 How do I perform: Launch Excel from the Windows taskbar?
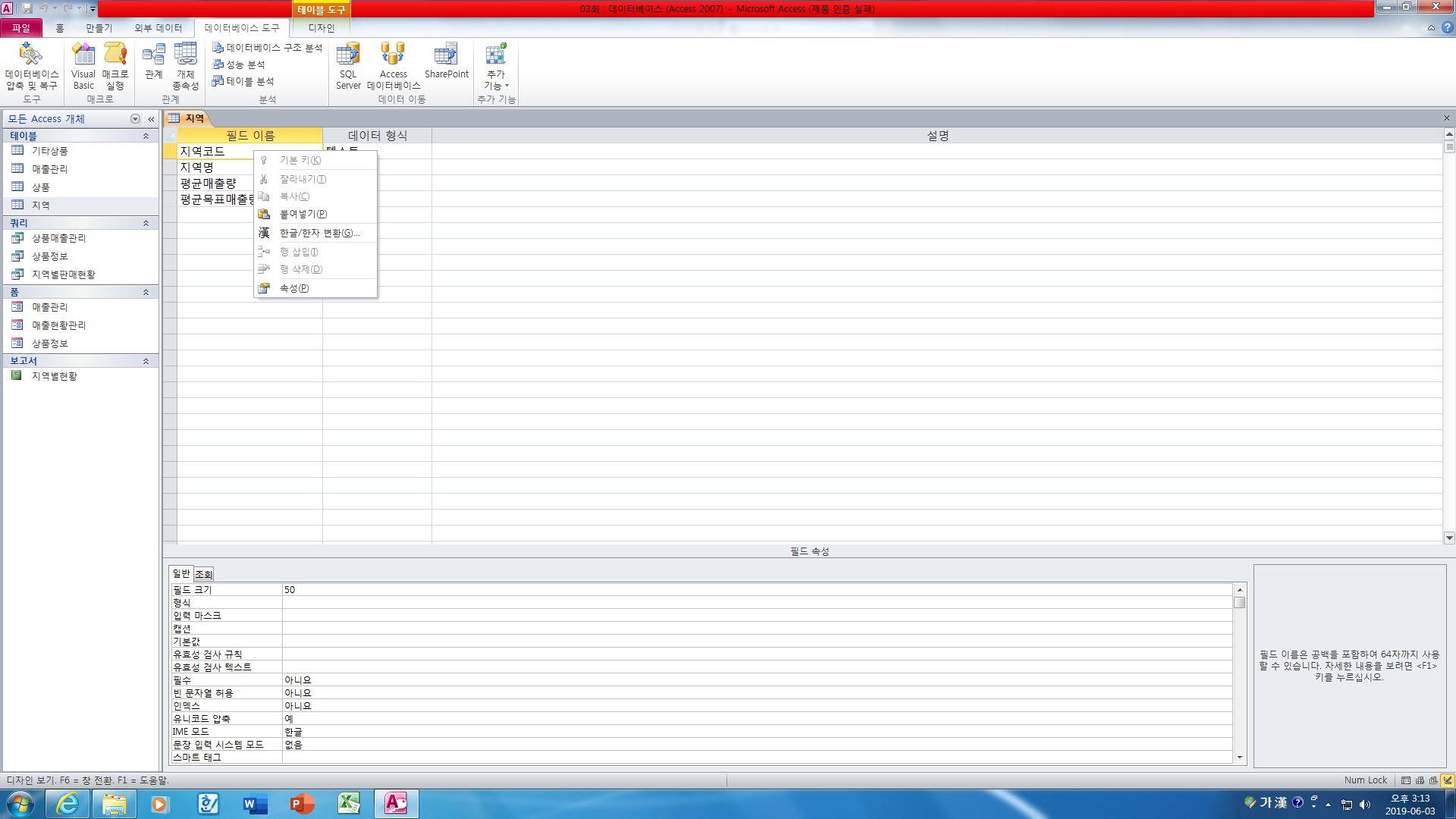coord(349,804)
